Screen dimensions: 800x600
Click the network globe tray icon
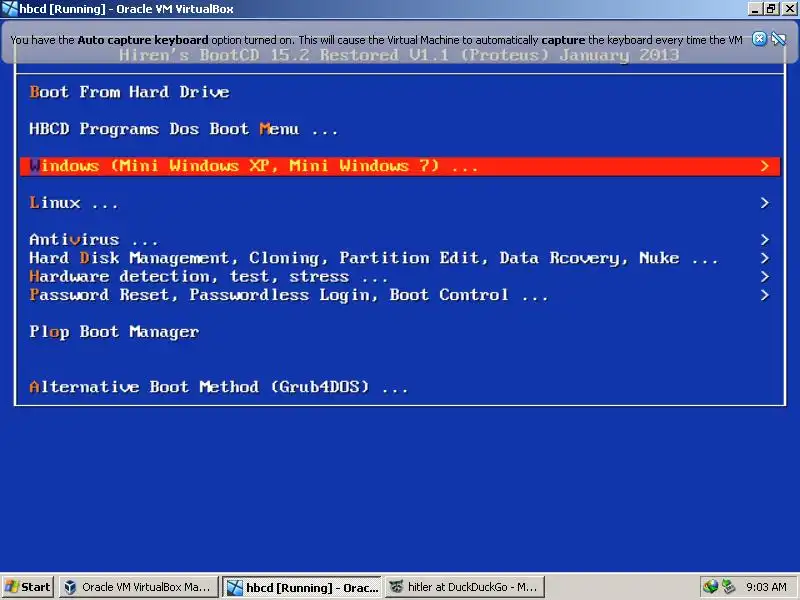(x=710, y=587)
